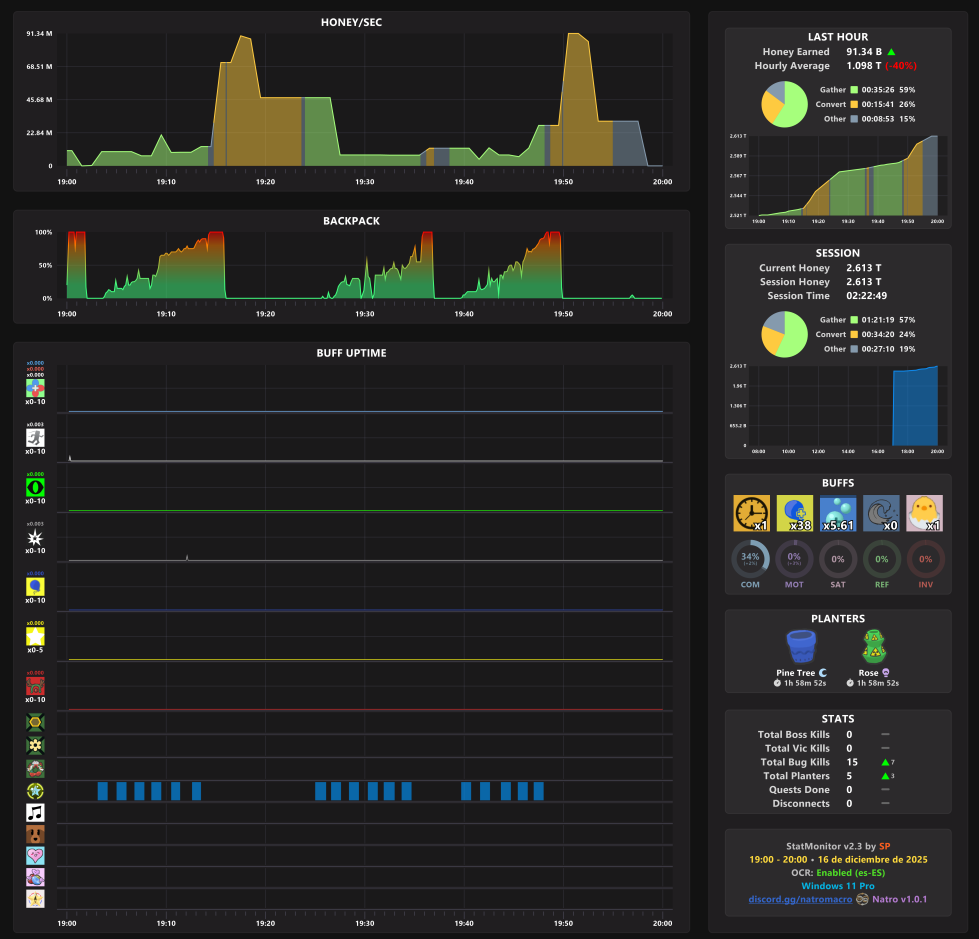Screen dimensions: 979x939
Task: Click the yellow Convert legend swatch in Session
Action: tap(854, 335)
